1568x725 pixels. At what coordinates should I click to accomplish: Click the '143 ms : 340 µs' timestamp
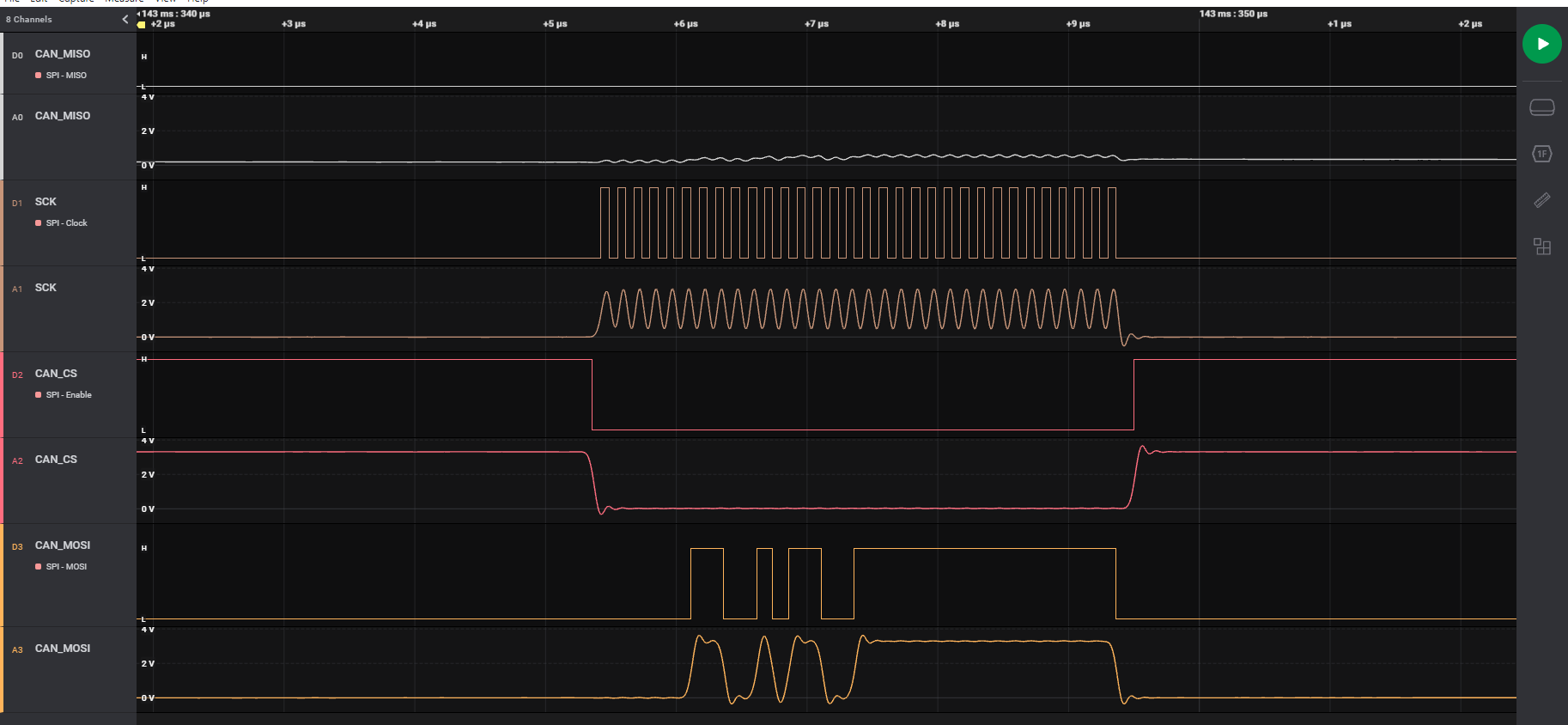pos(176,14)
